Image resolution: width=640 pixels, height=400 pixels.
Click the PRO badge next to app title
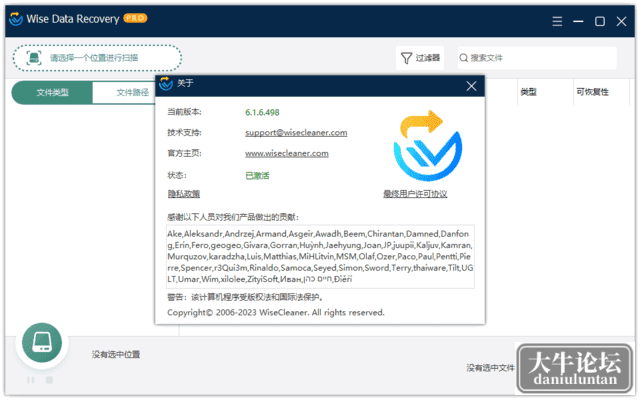(135, 18)
